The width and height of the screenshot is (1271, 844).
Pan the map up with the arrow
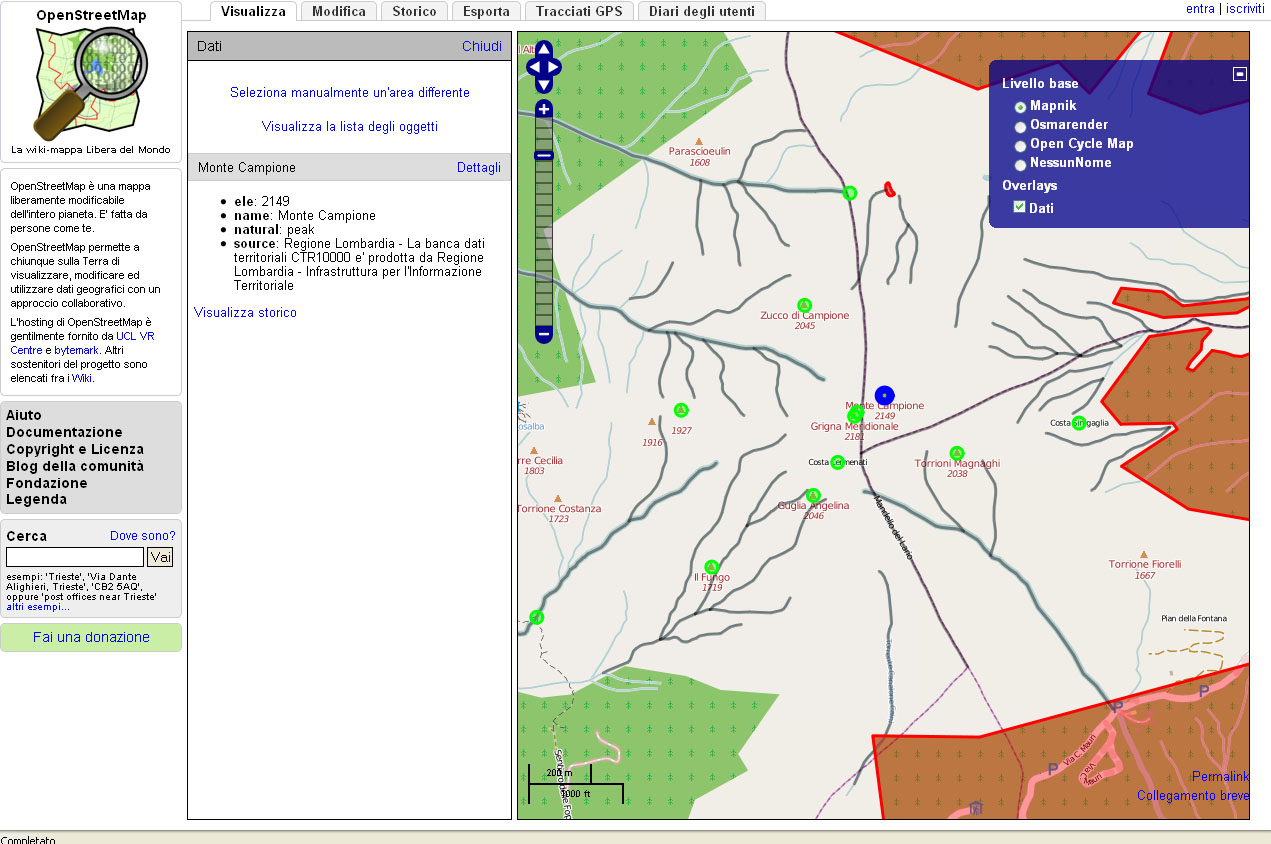click(x=544, y=49)
